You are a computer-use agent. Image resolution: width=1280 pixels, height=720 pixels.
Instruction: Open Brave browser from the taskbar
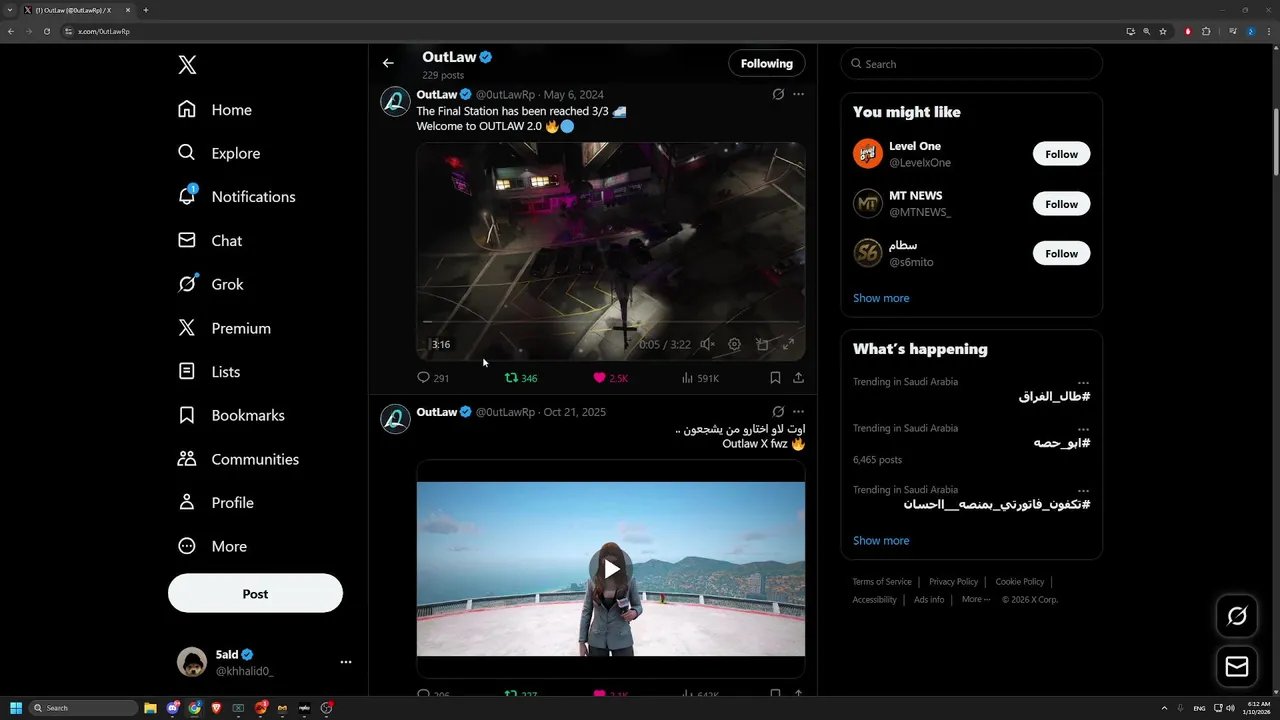click(217, 708)
